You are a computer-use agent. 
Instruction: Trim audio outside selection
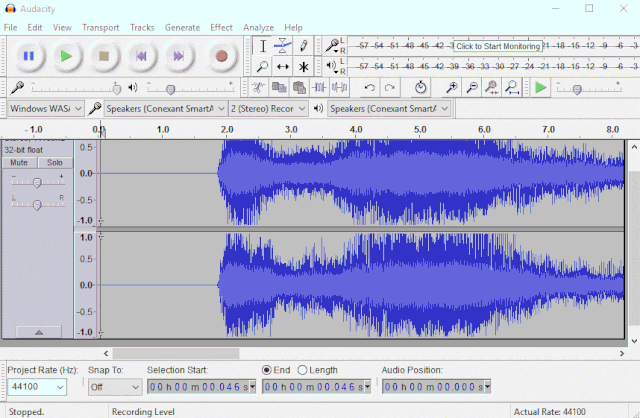(320, 87)
